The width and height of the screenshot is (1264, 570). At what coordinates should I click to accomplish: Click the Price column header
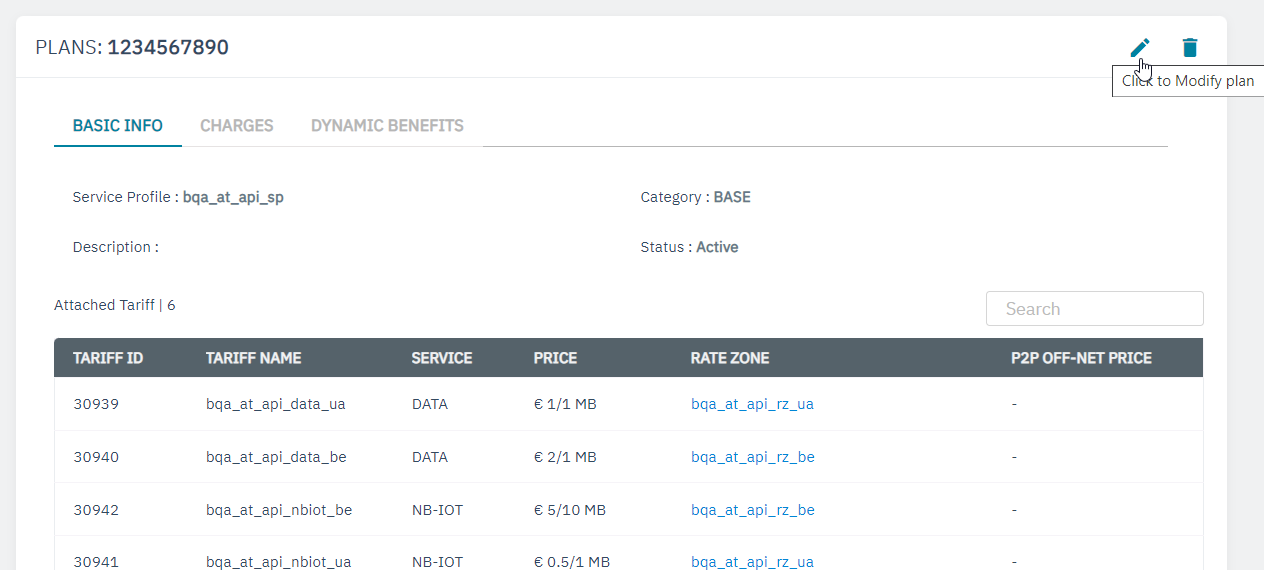point(555,358)
